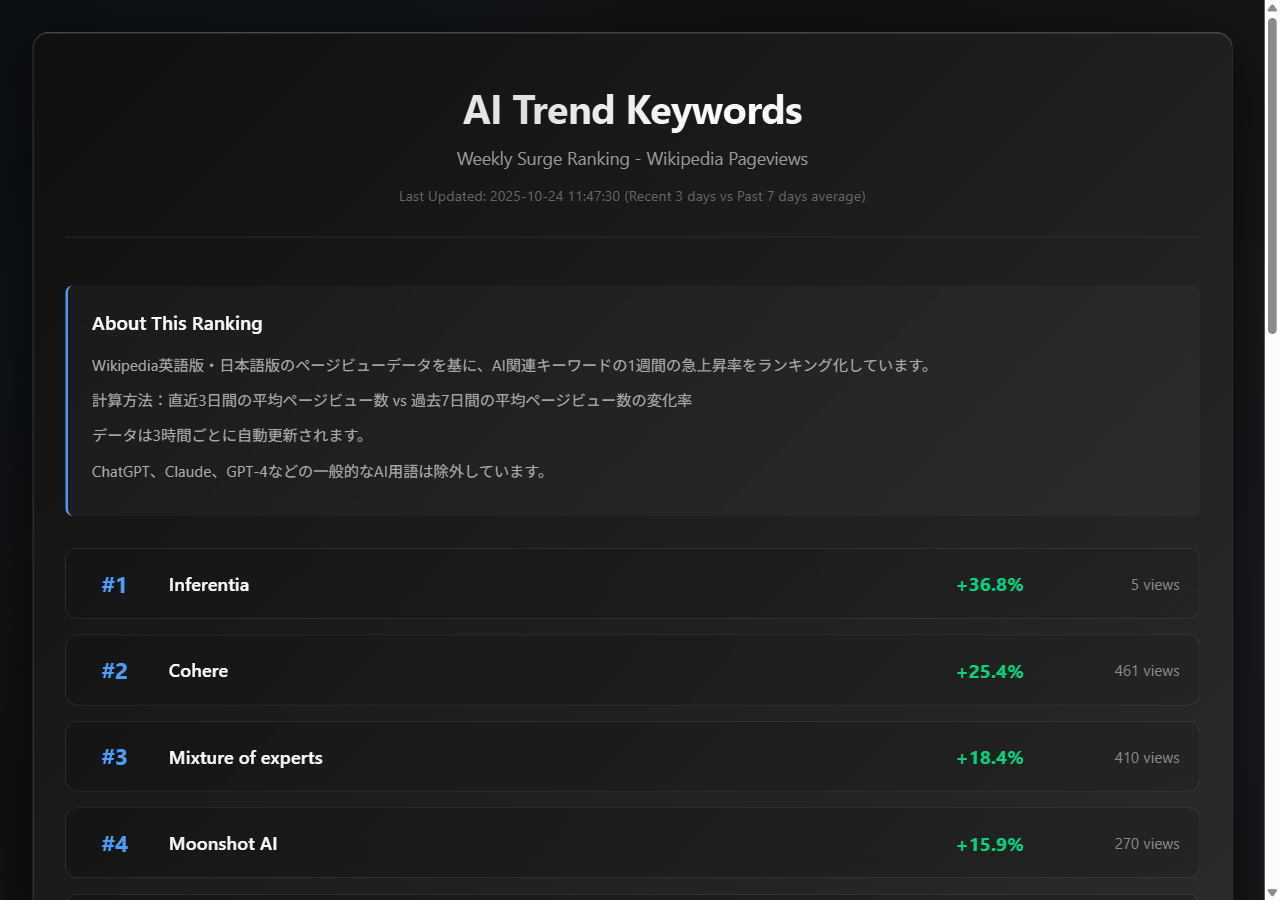Click the #1 rank badge

[114, 584]
